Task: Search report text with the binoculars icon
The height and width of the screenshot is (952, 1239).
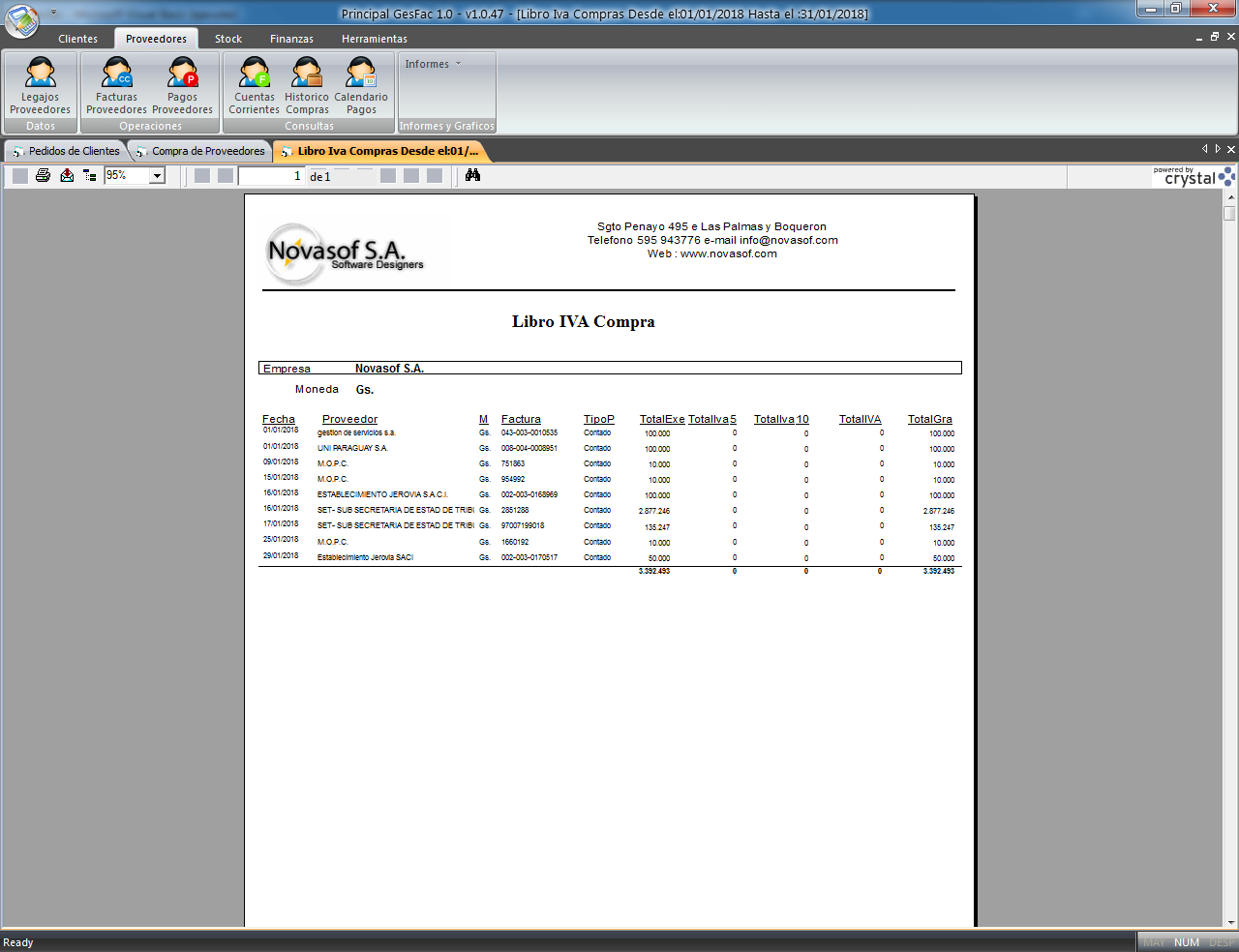Action: (x=472, y=175)
